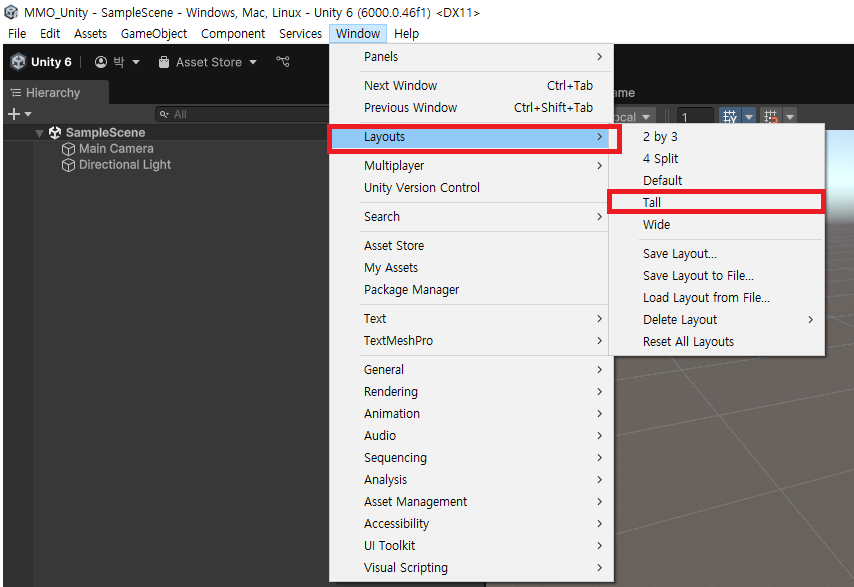Open the Help menu
854x587 pixels.
tap(406, 34)
